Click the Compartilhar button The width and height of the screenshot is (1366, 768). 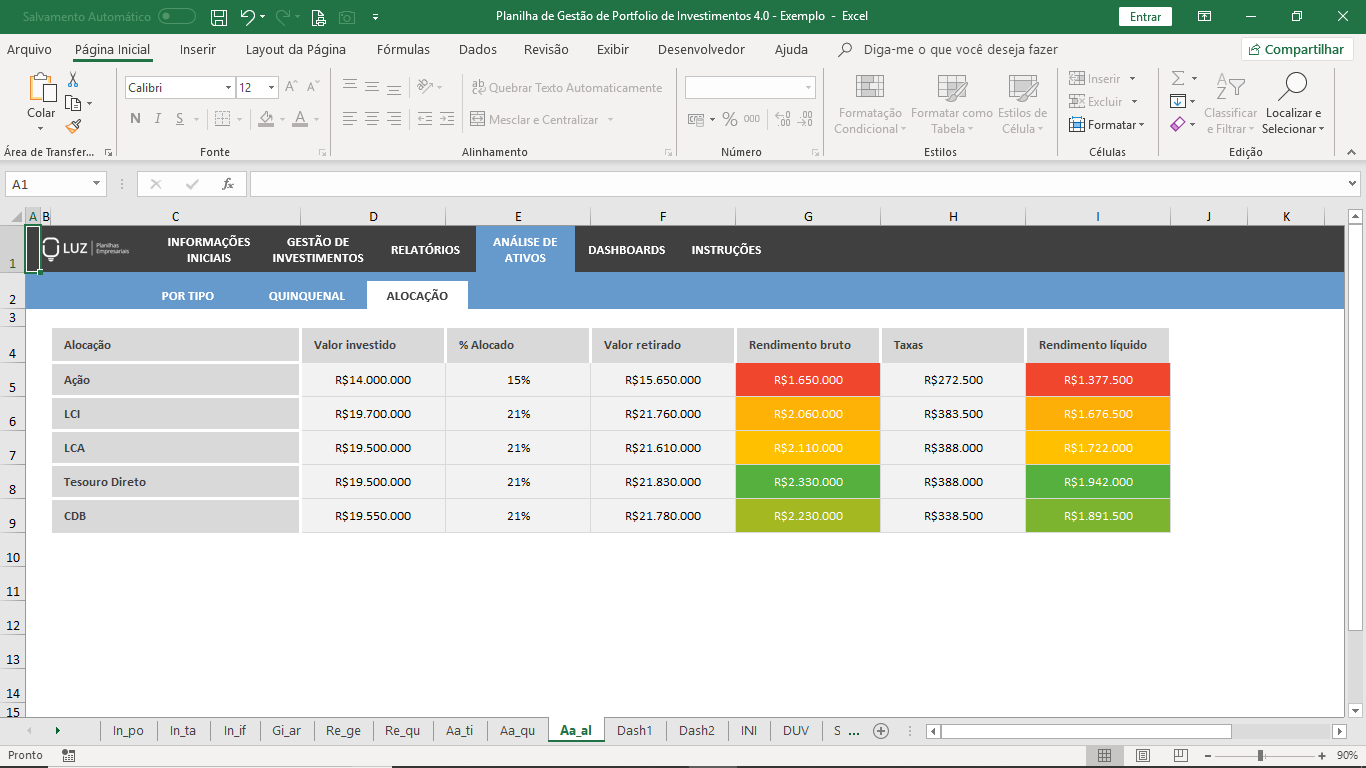pyautogui.click(x=1297, y=49)
